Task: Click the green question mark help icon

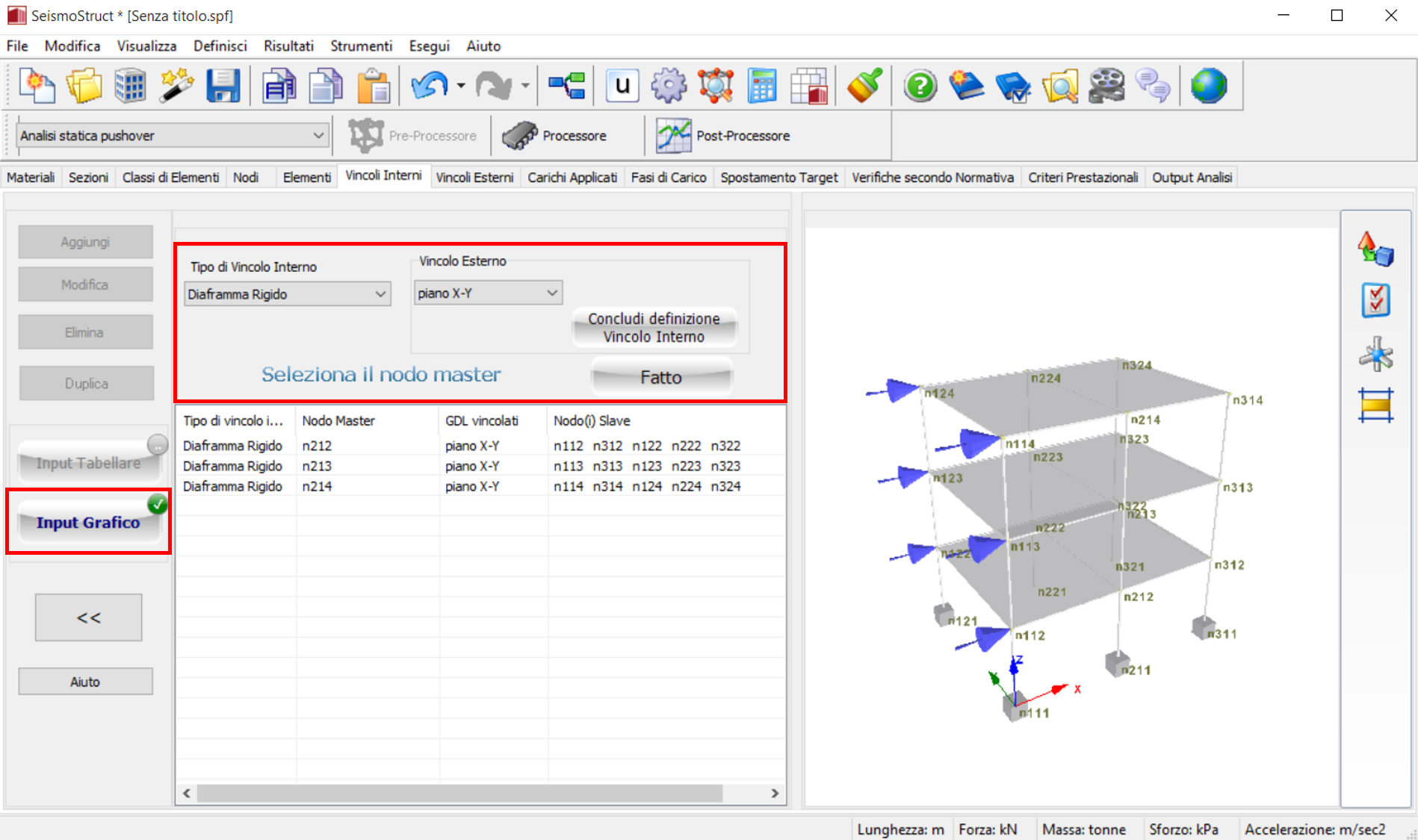Action: pyautogui.click(x=920, y=86)
